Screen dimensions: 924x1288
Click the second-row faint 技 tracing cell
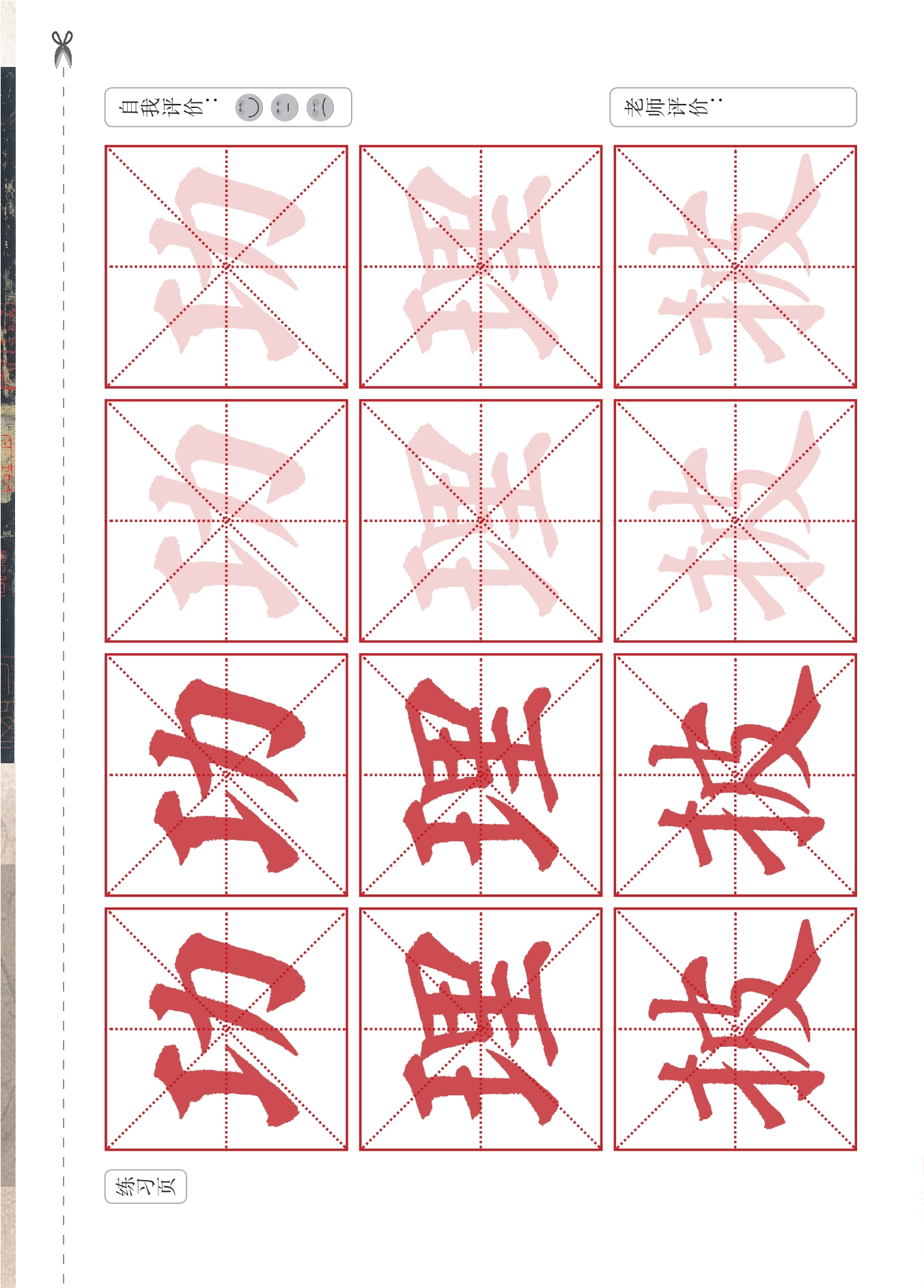(x=736, y=521)
